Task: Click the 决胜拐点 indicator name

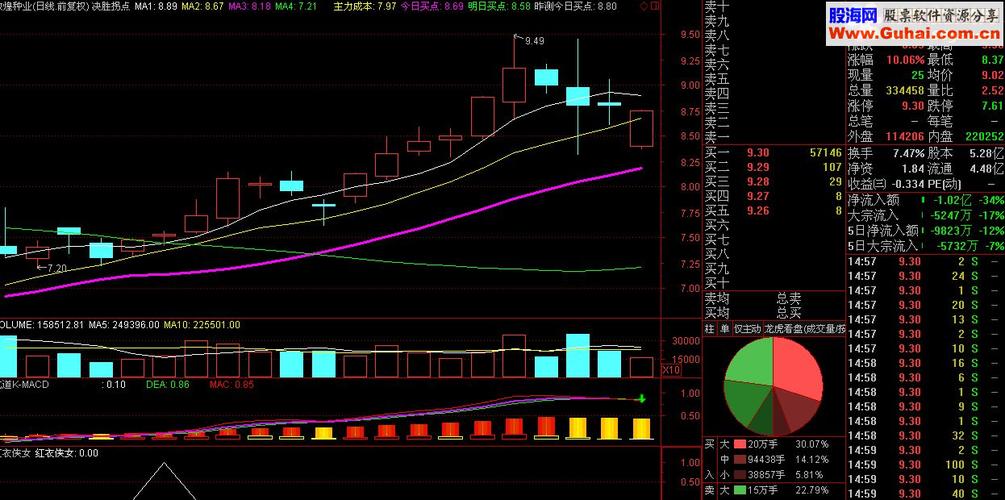Action: click(x=111, y=6)
